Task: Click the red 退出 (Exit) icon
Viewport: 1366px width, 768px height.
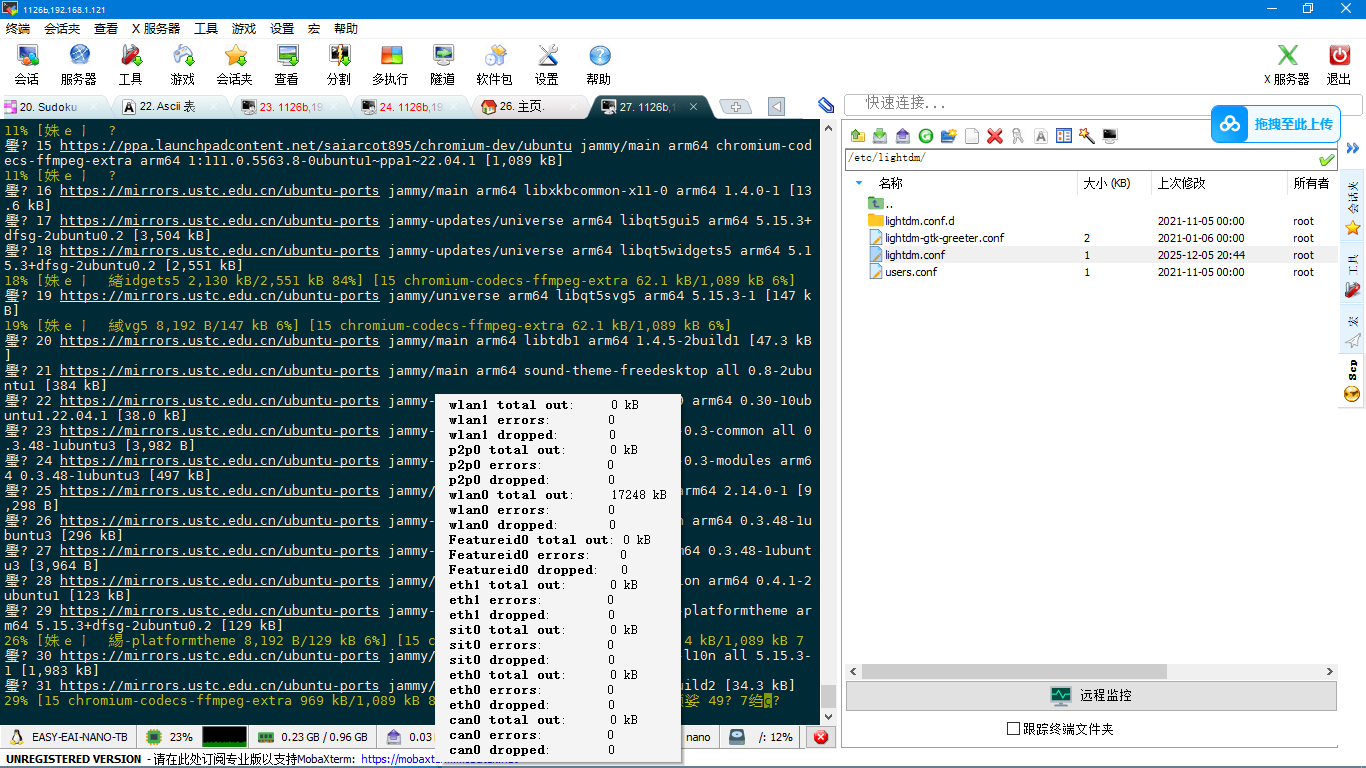Action: [1339, 65]
